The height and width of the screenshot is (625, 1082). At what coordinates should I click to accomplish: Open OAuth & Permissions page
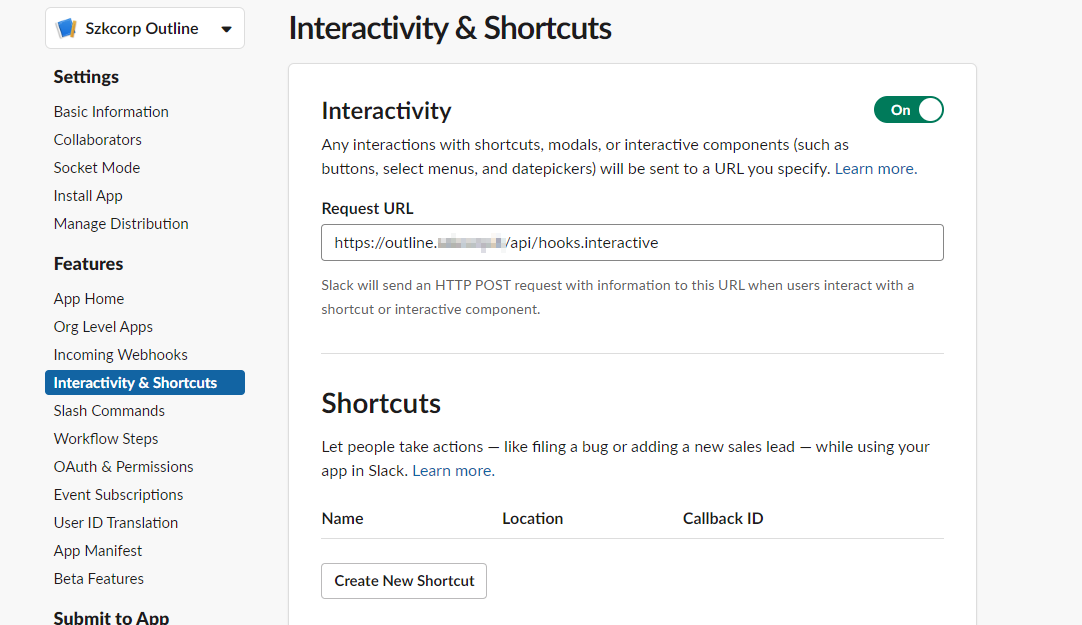click(124, 467)
